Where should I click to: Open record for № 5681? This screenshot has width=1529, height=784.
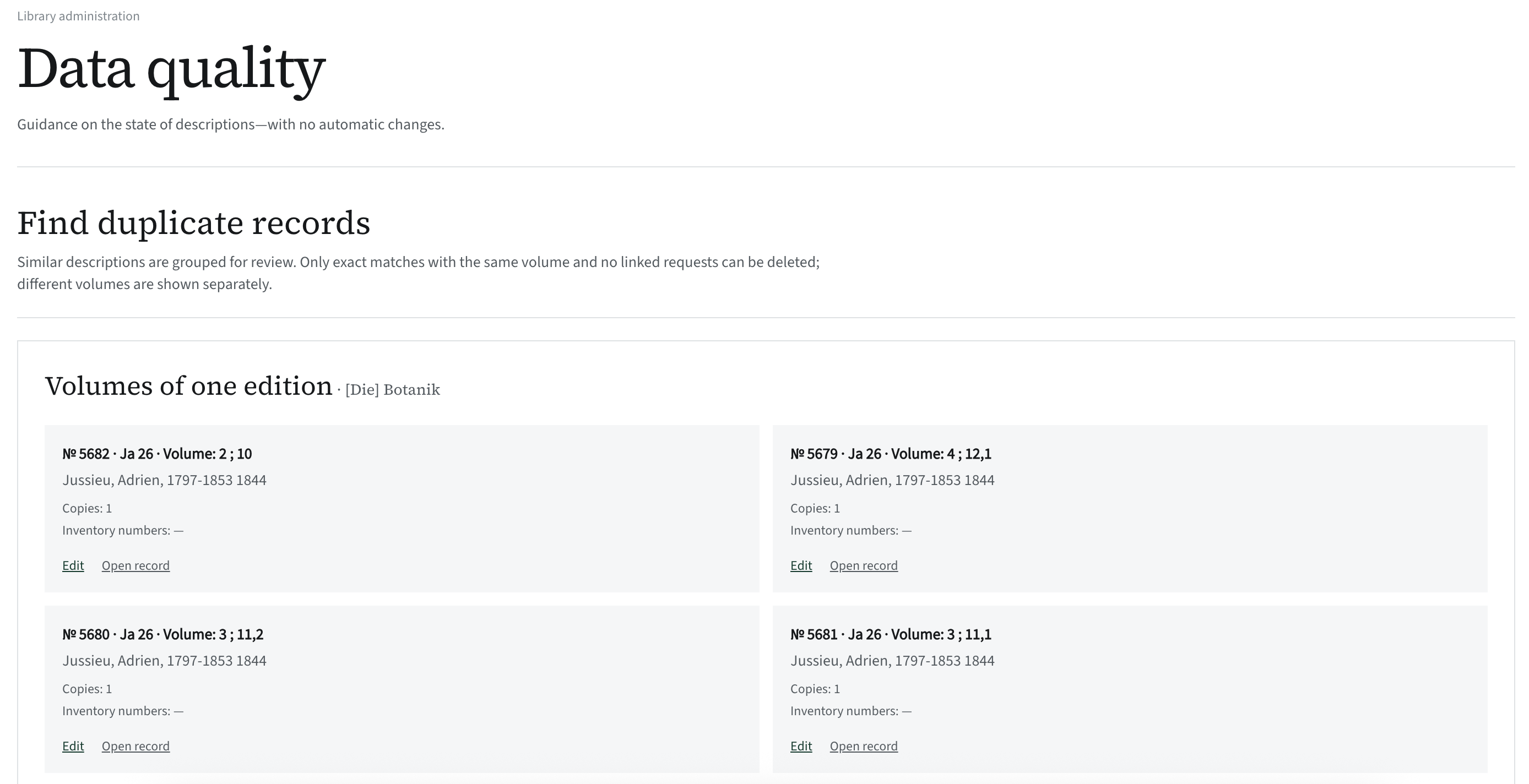click(864, 746)
